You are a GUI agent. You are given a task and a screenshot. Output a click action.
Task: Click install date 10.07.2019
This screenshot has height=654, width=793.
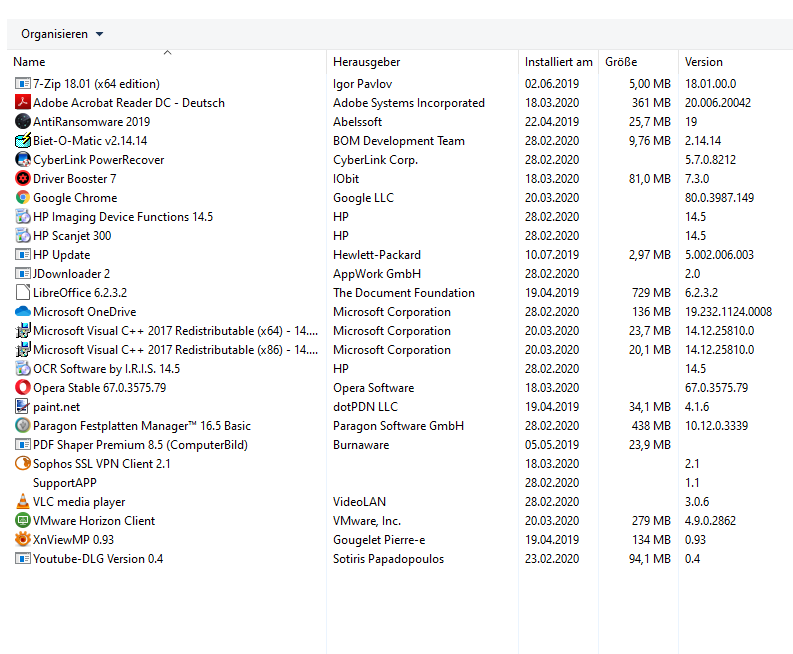(x=552, y=254)
